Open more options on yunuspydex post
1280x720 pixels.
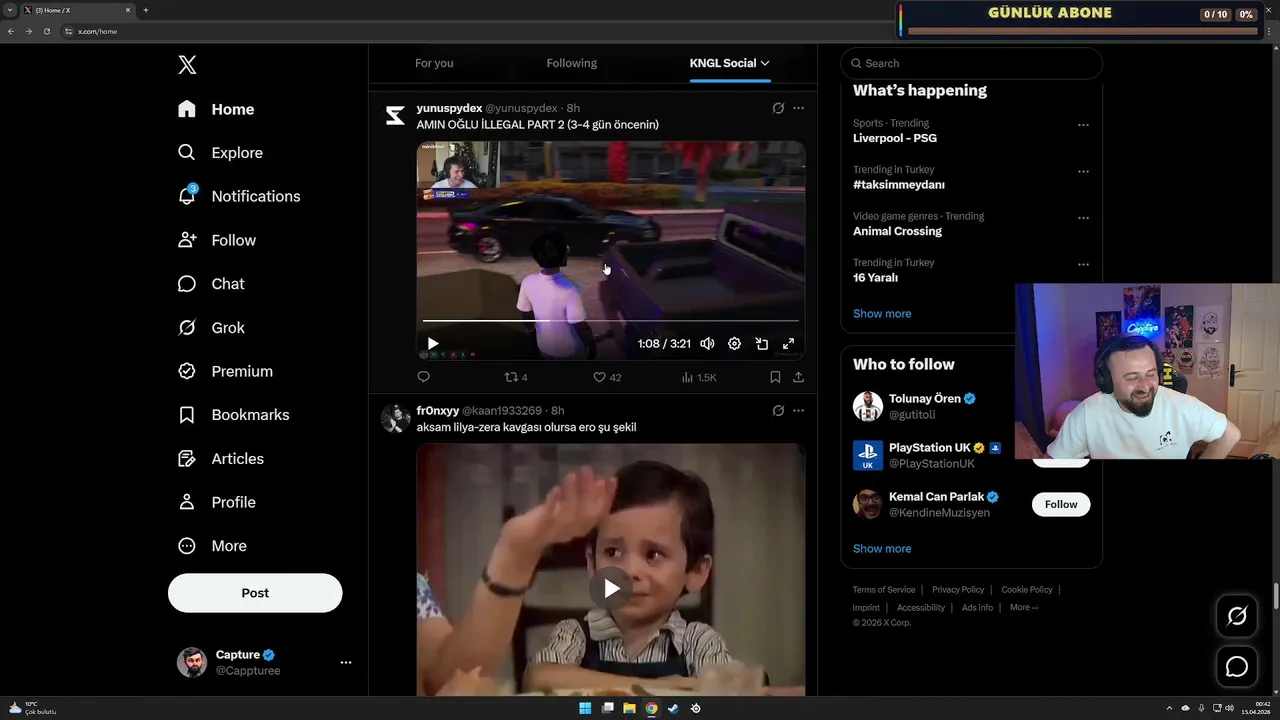point(798,108)
